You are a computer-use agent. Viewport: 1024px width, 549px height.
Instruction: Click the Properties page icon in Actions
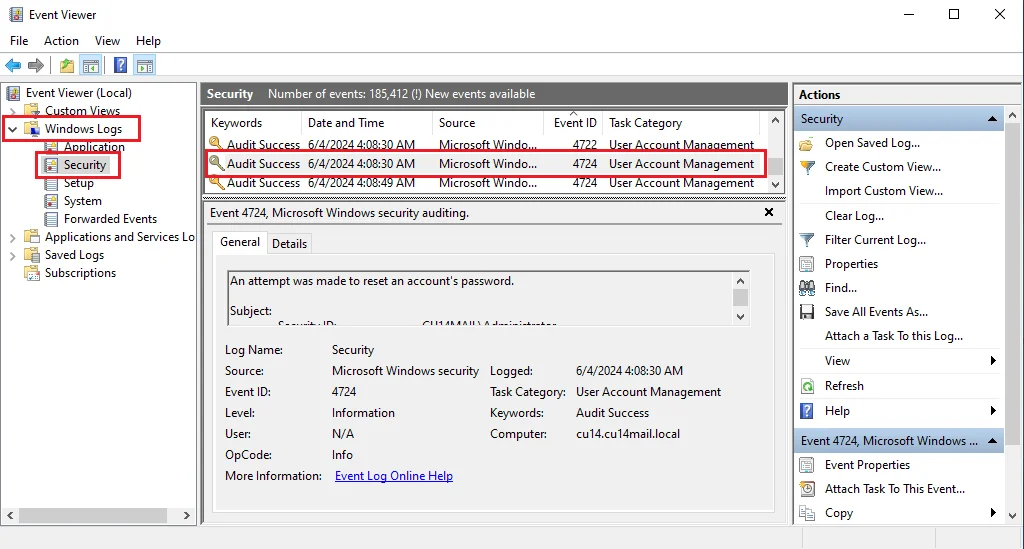click(x=807, y=264)
